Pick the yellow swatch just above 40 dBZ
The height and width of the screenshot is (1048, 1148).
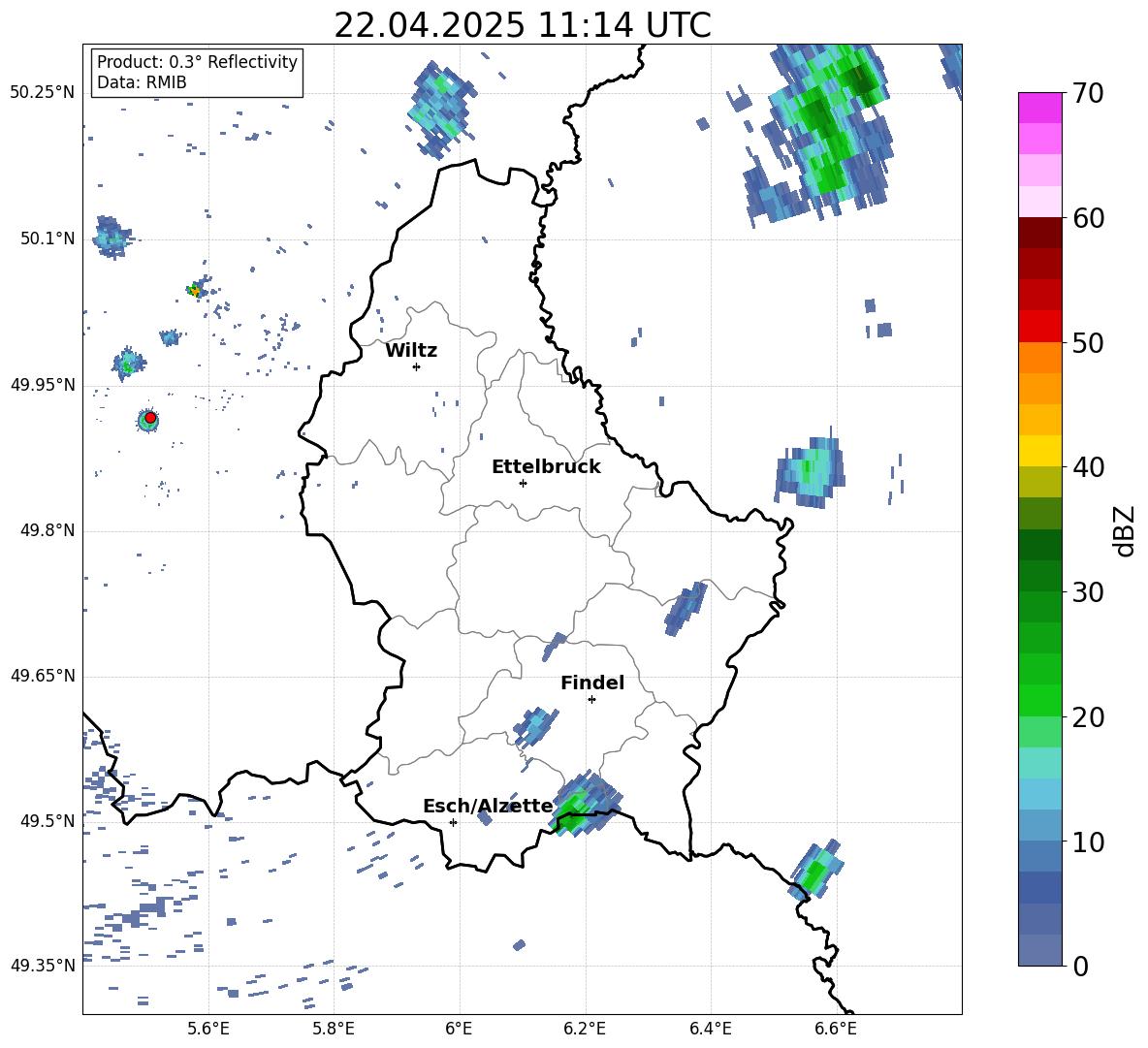click(1039, 451)
